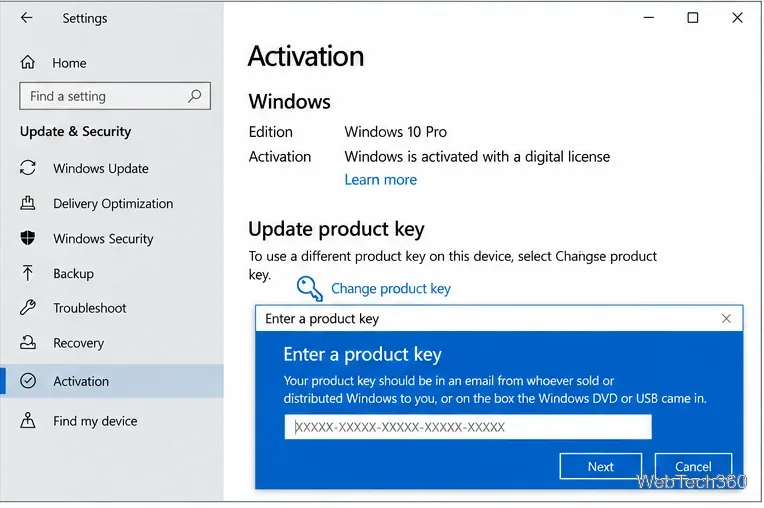Click the 'Your product key should be' description
Image resolution: width=764 pixels, height=508 pixels.
[495, 390]
